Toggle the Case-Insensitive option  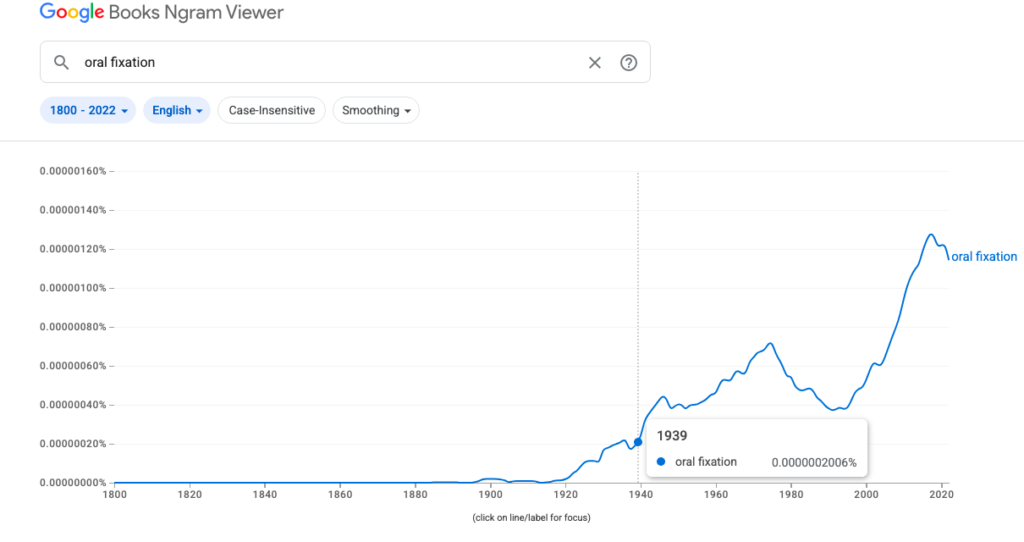[272, 110]
